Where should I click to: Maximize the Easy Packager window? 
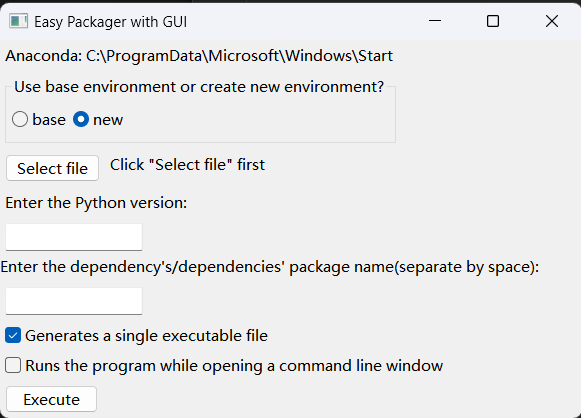492,21
